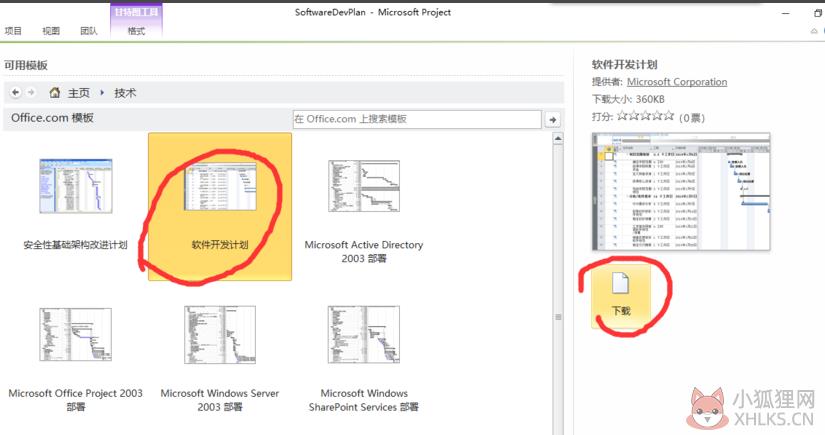The width and height of the screenshot is (825, 435).
Task: Click the 下载 download button
Action: 621,296
